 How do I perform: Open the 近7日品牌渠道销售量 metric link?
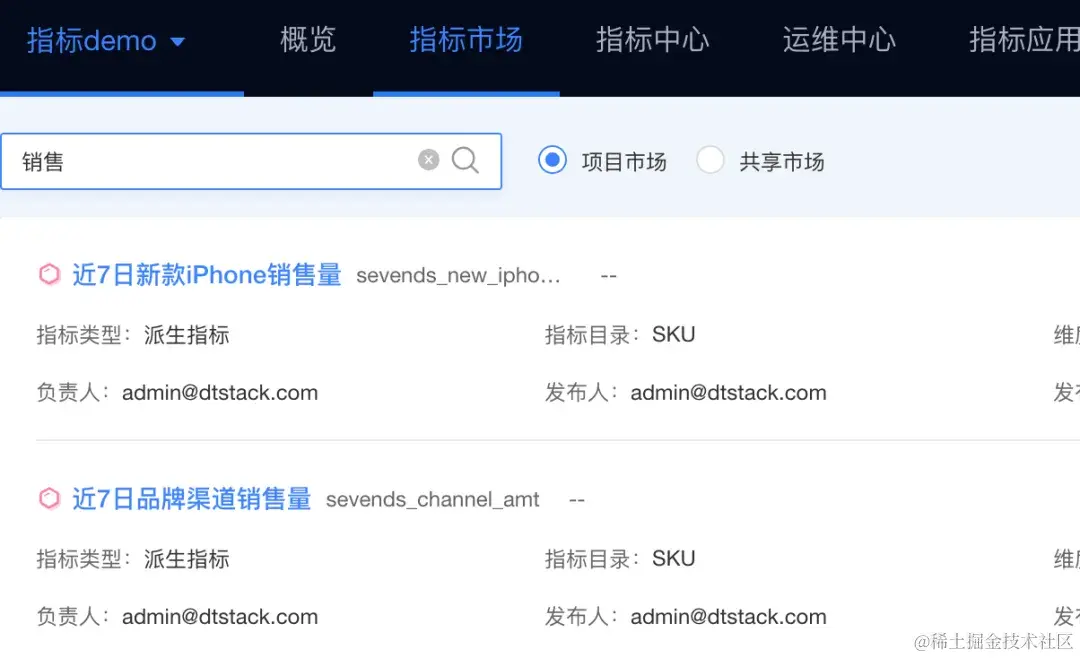point(191,499)
